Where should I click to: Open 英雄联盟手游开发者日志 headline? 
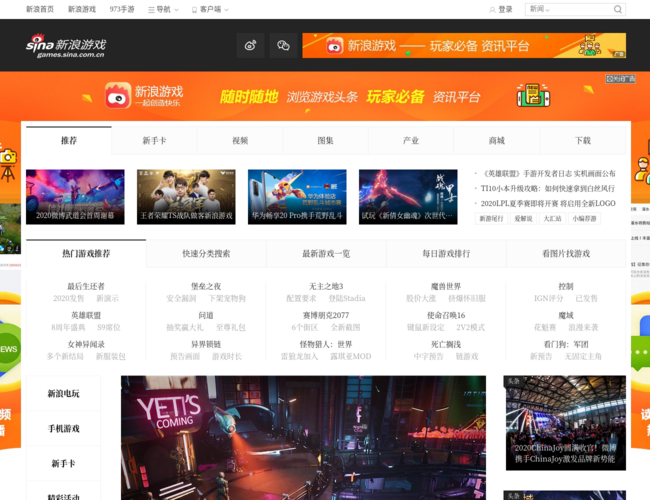548,173
